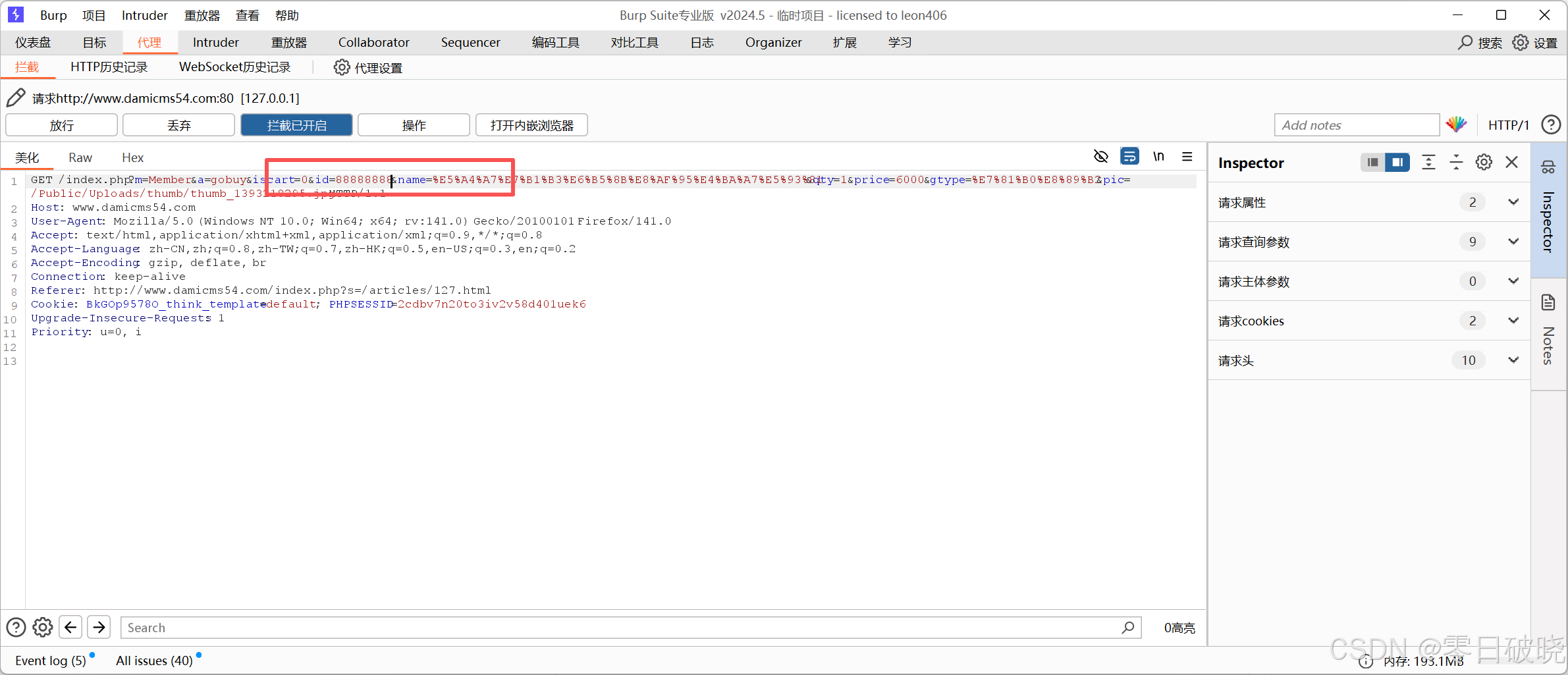Close the Inspector panel
The image size is (1568, 675).
(x=1512, y=162)
